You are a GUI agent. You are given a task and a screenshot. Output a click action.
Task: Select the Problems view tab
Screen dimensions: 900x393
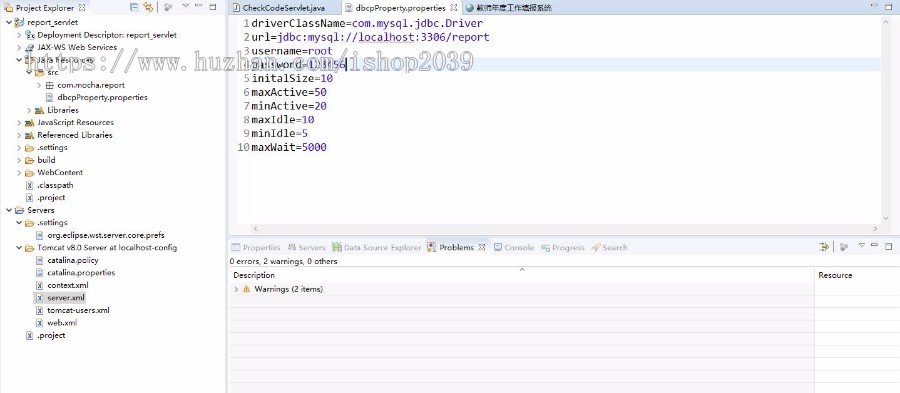coord(451,248)
